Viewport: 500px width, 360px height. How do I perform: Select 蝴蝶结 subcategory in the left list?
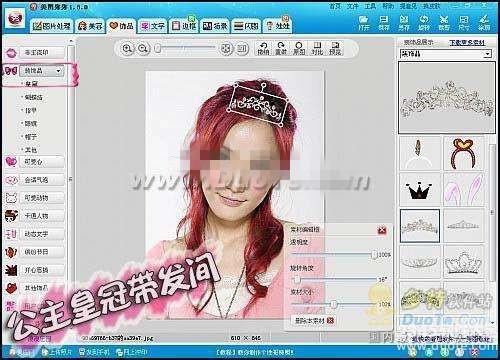pos(33,97)
